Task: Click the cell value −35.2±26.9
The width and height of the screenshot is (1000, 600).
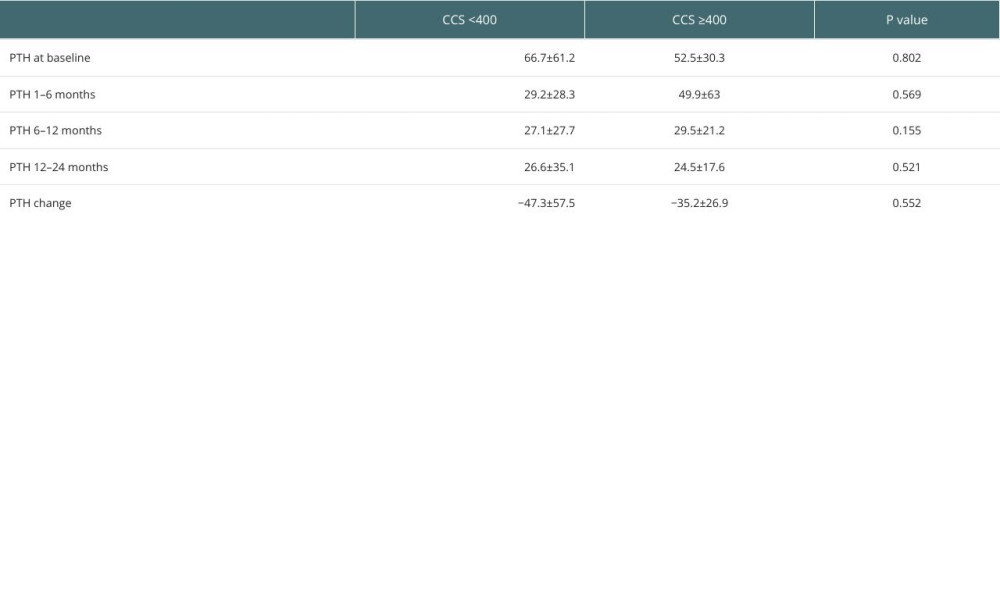Action: point(699,203)
